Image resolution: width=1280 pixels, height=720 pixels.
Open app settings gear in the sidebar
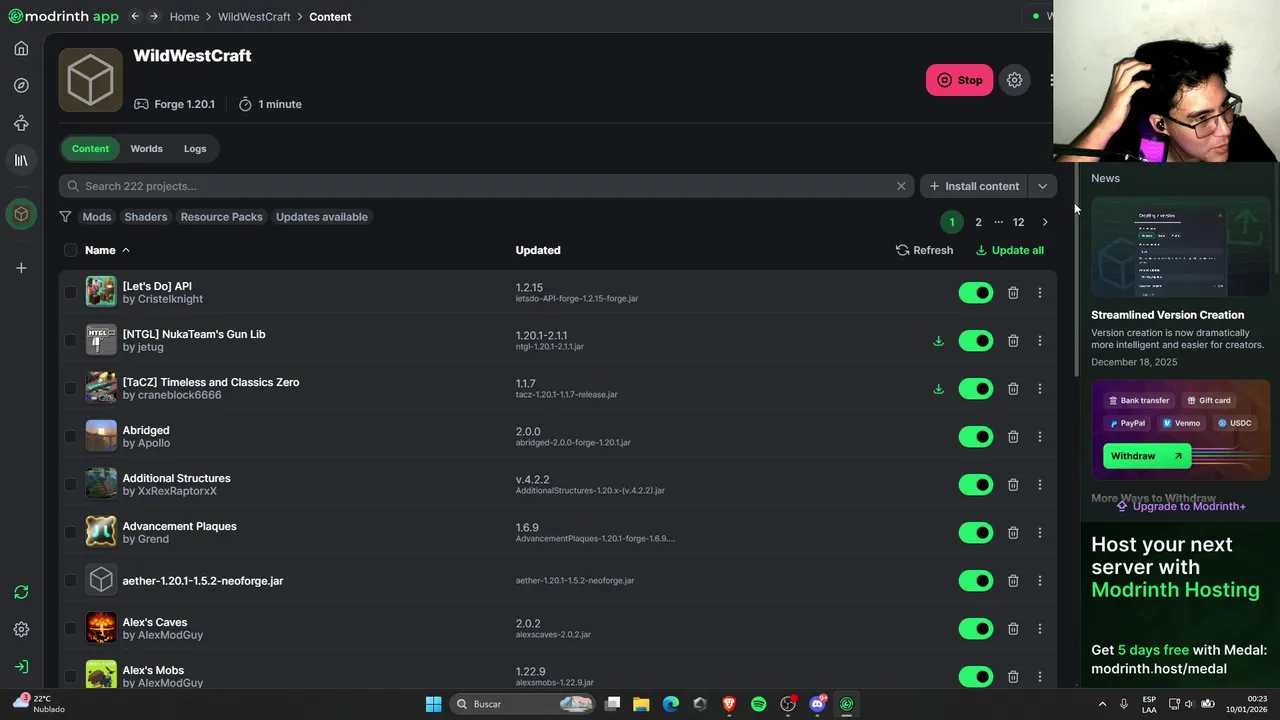click(x=21, y=629)
